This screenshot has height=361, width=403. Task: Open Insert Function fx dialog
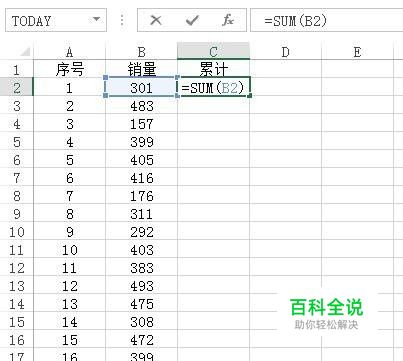coord(228,20)
